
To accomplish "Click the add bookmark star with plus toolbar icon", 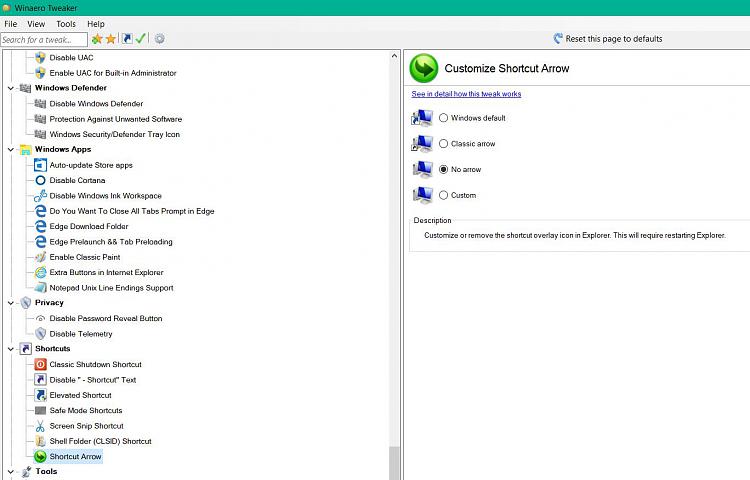I will 97,39.
